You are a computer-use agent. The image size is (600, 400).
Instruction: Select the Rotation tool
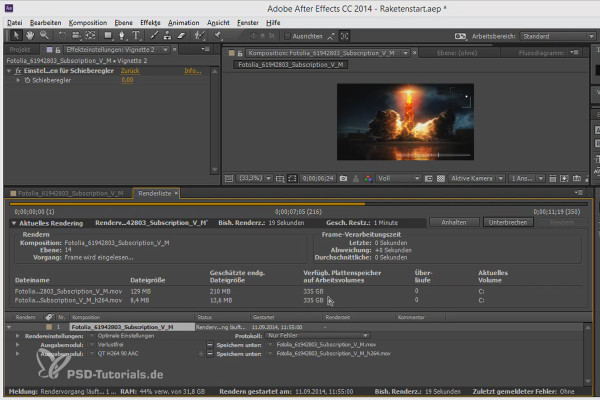click(62, 36)
